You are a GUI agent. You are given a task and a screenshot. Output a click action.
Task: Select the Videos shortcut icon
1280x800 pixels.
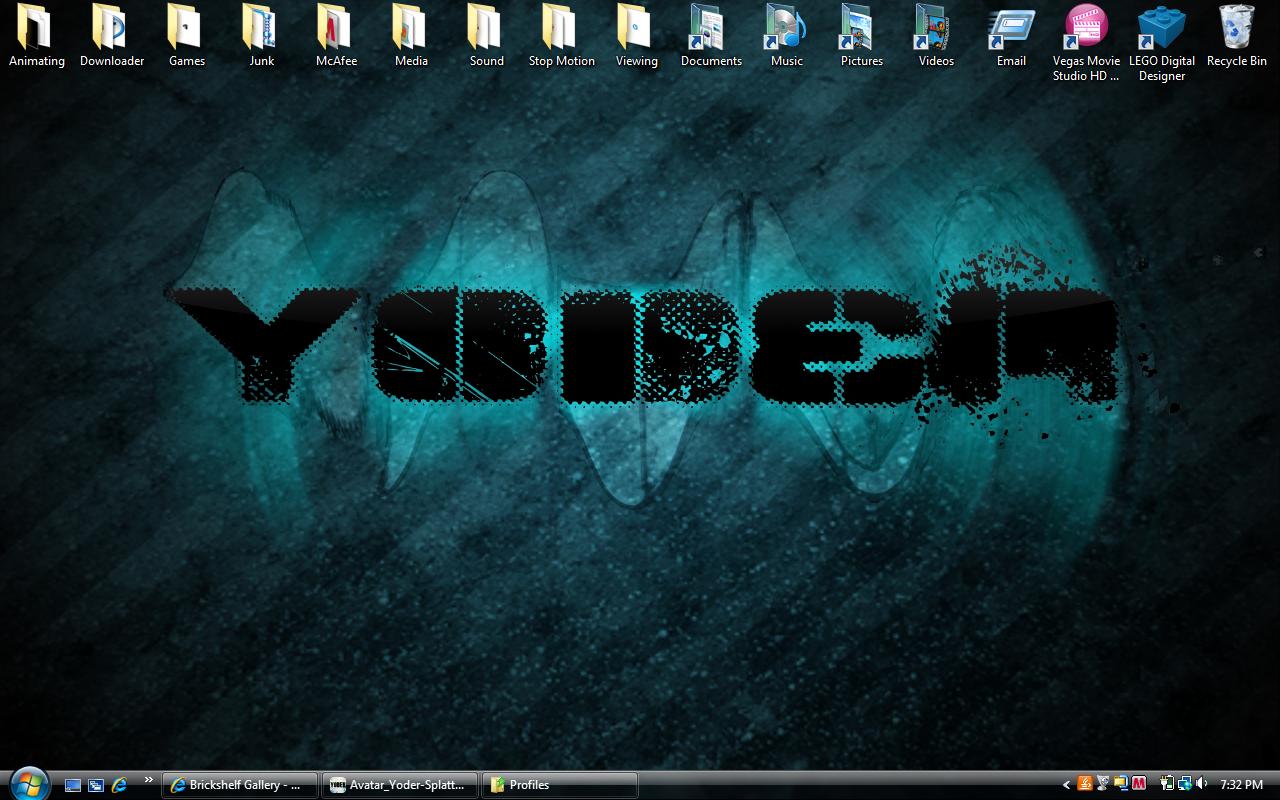pos(937,37)
